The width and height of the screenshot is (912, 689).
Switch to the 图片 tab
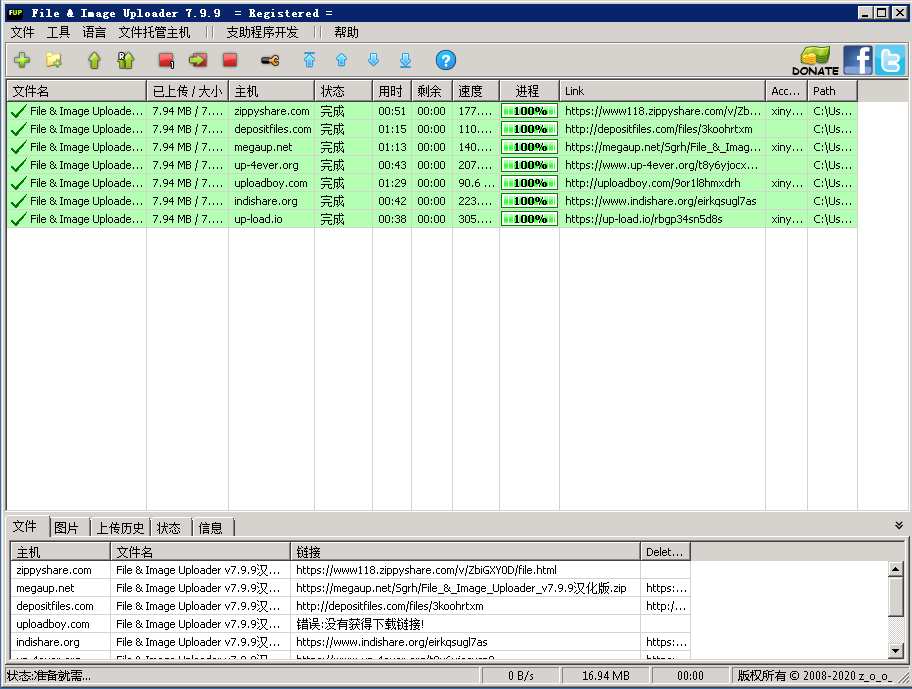tap(66, 528)
